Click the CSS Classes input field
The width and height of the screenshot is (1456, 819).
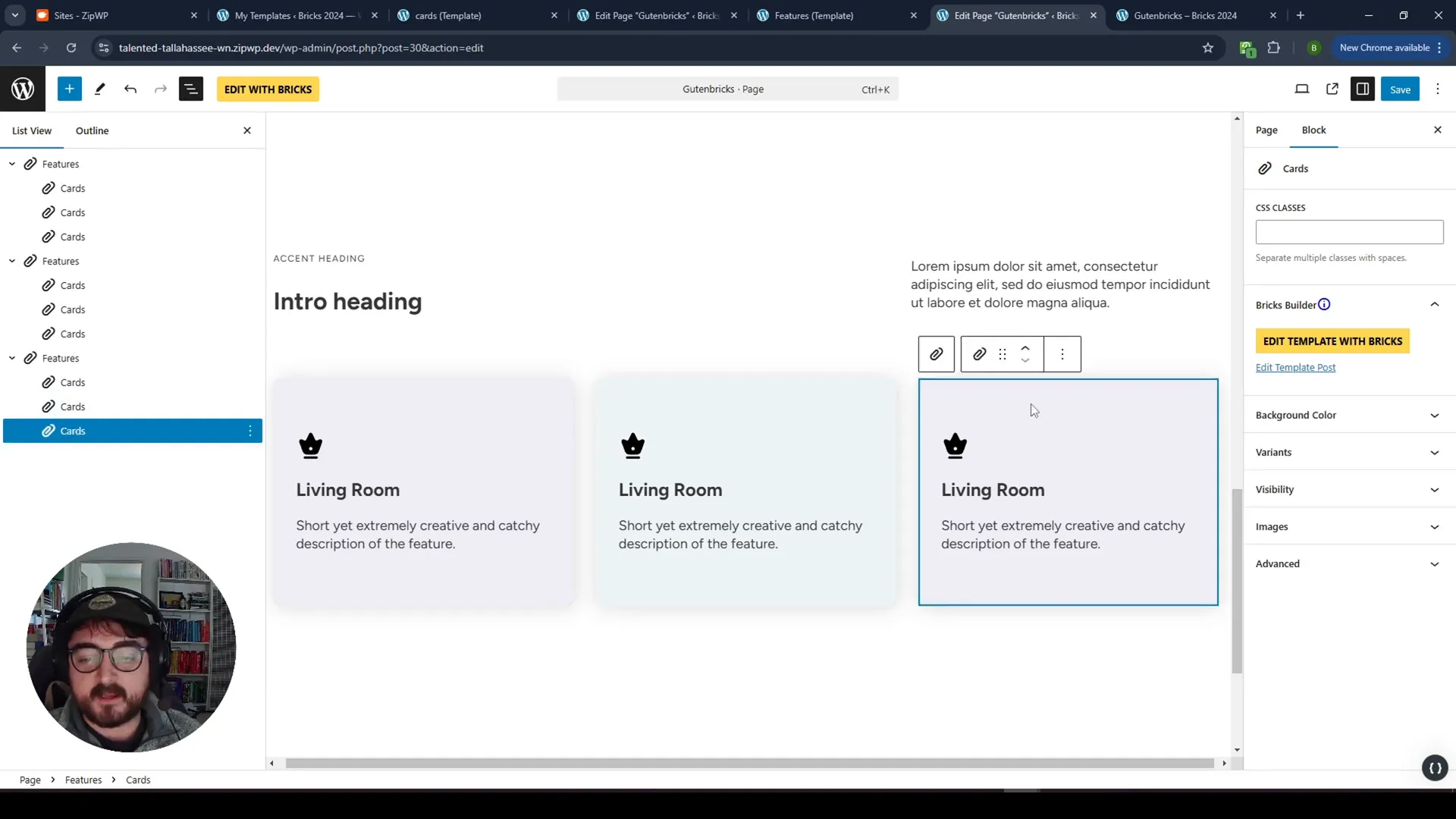tap(1350, 231)
